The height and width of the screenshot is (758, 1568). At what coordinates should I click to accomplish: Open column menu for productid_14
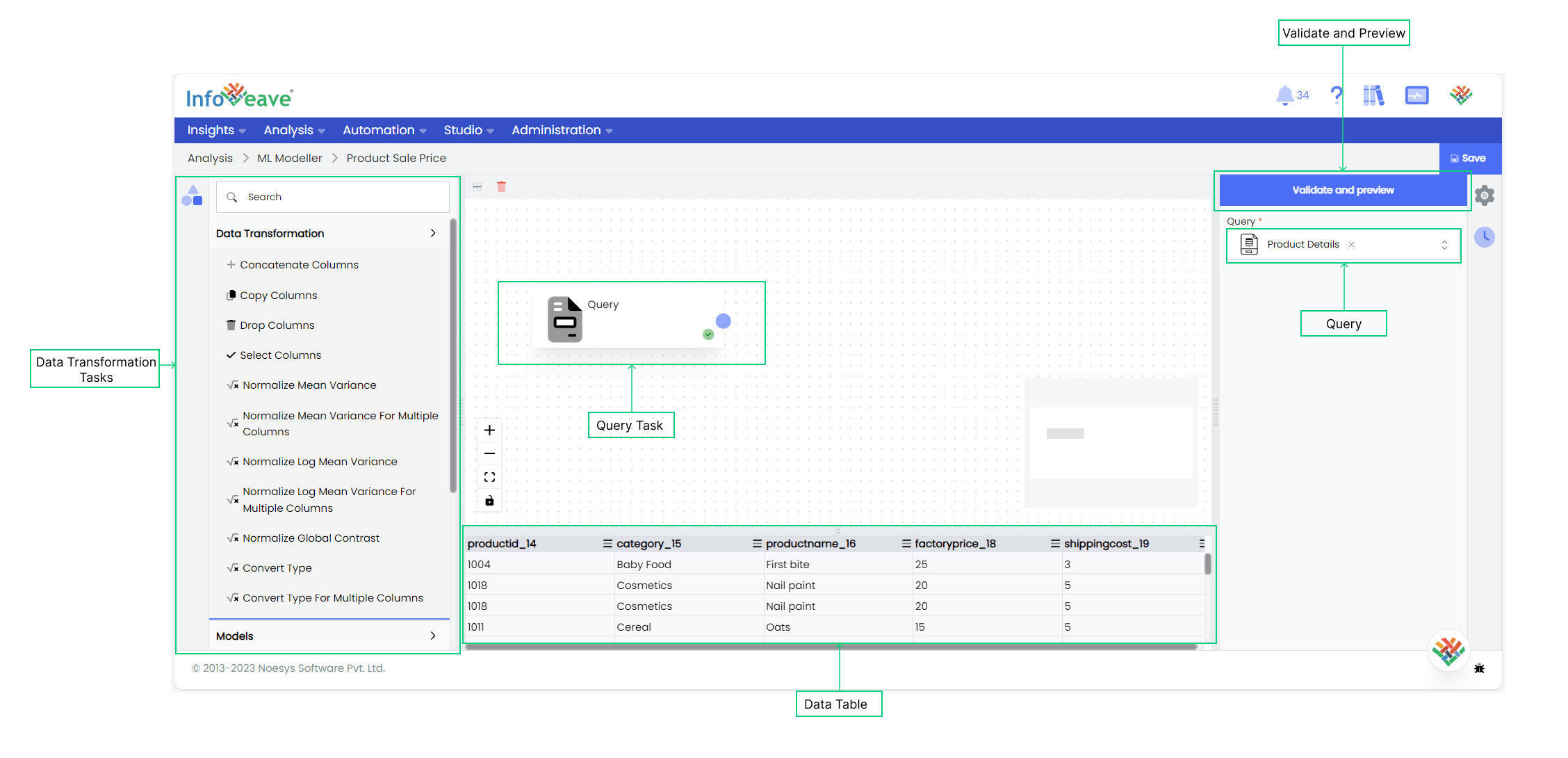click(607, 544)
